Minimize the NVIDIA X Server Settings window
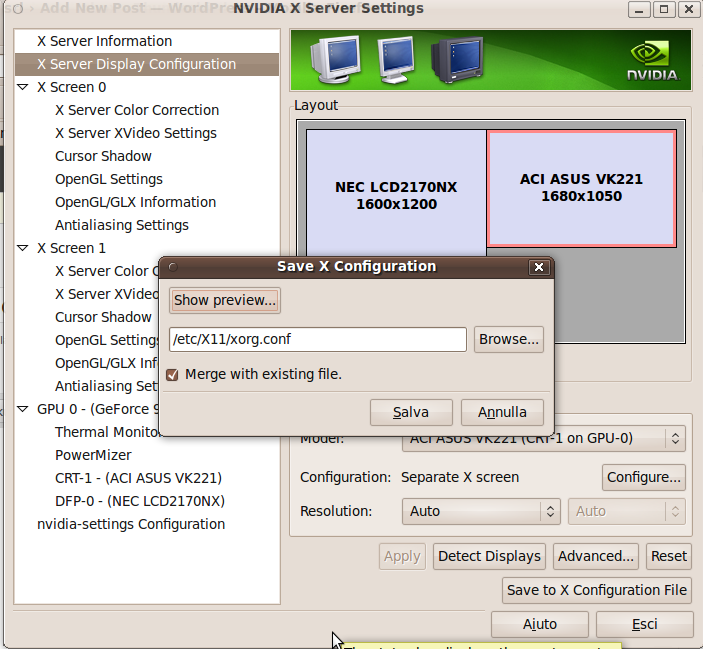This screenshot has height=649, width=703. point(639,9)
